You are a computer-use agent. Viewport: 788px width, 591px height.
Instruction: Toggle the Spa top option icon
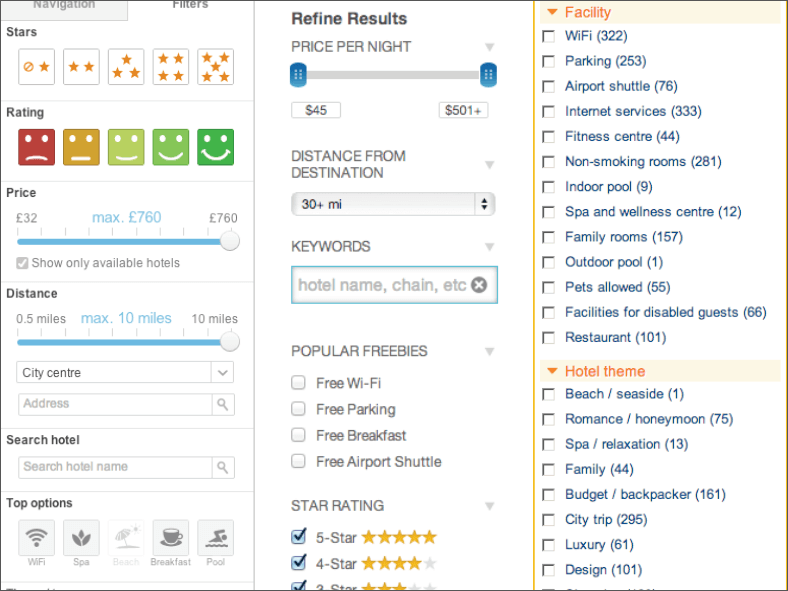81,538
